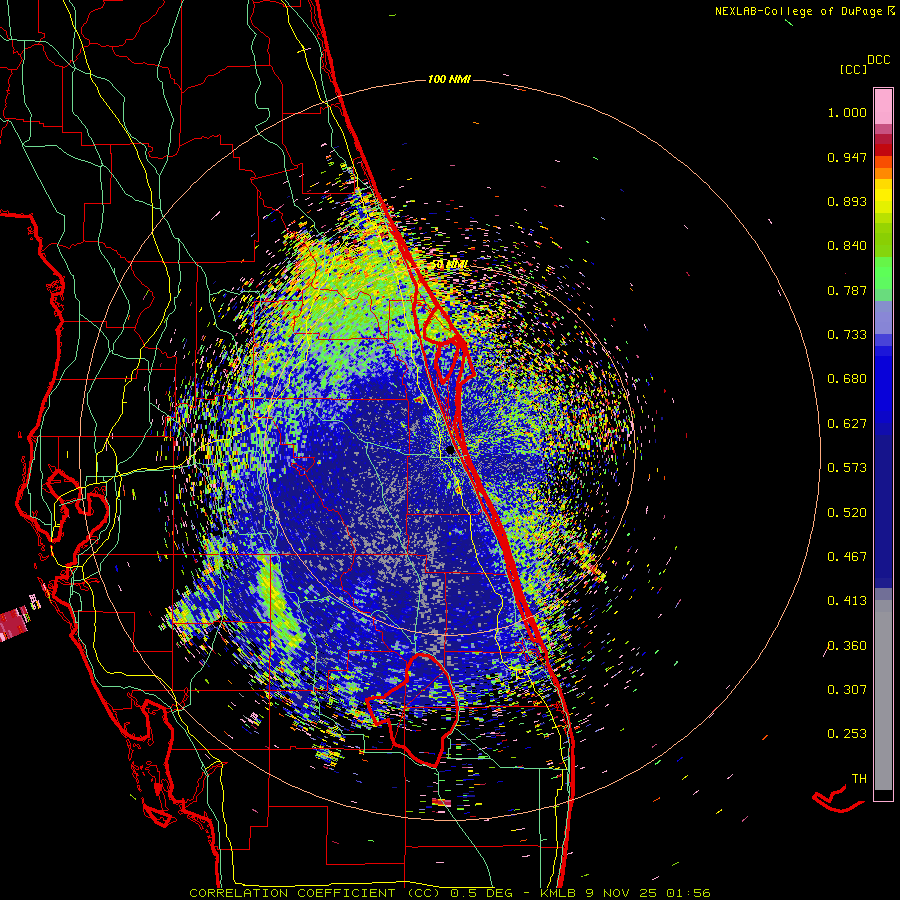Click the DCC label above color bar
This screenshot has height=900, width=900.
pyautogui.click(x=879, y=60)
